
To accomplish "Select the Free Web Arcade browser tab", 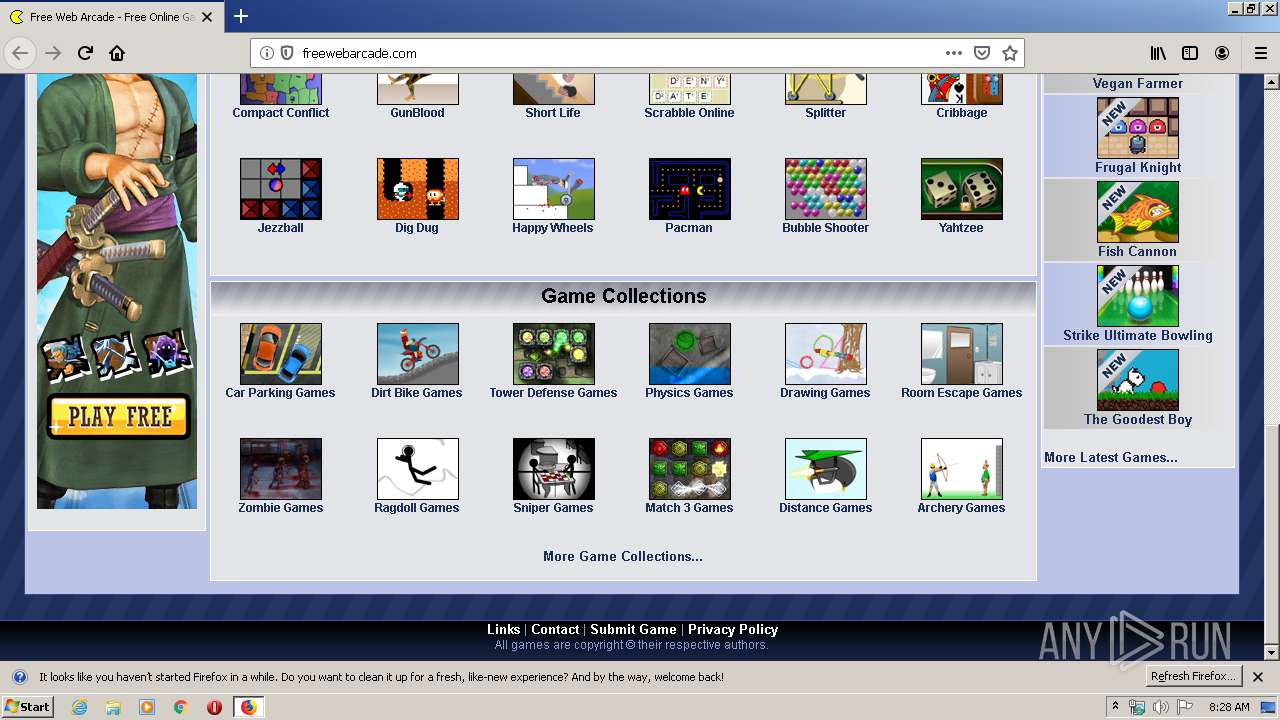I will click(x=110, y=17).
